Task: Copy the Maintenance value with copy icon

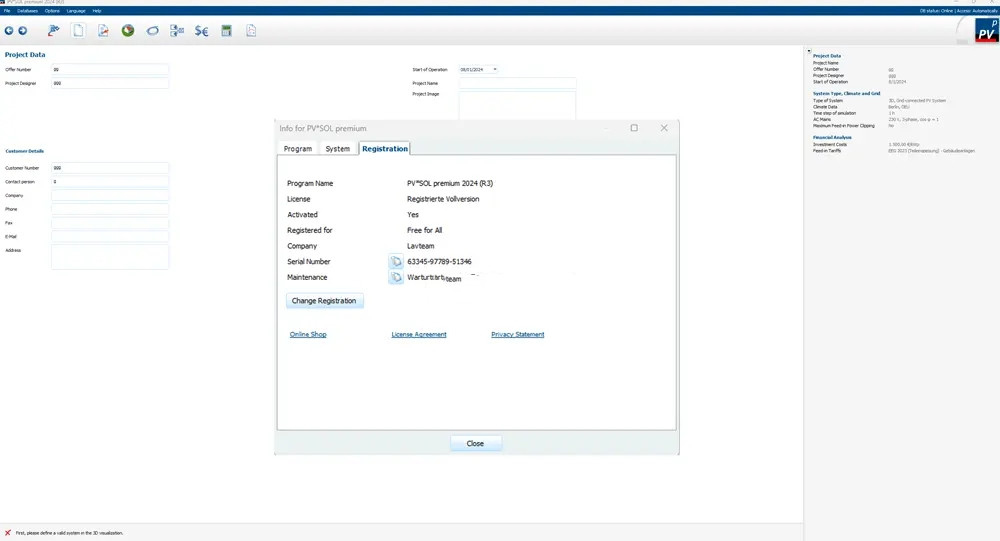Action: pyautogui.click(x=396, y=277)
